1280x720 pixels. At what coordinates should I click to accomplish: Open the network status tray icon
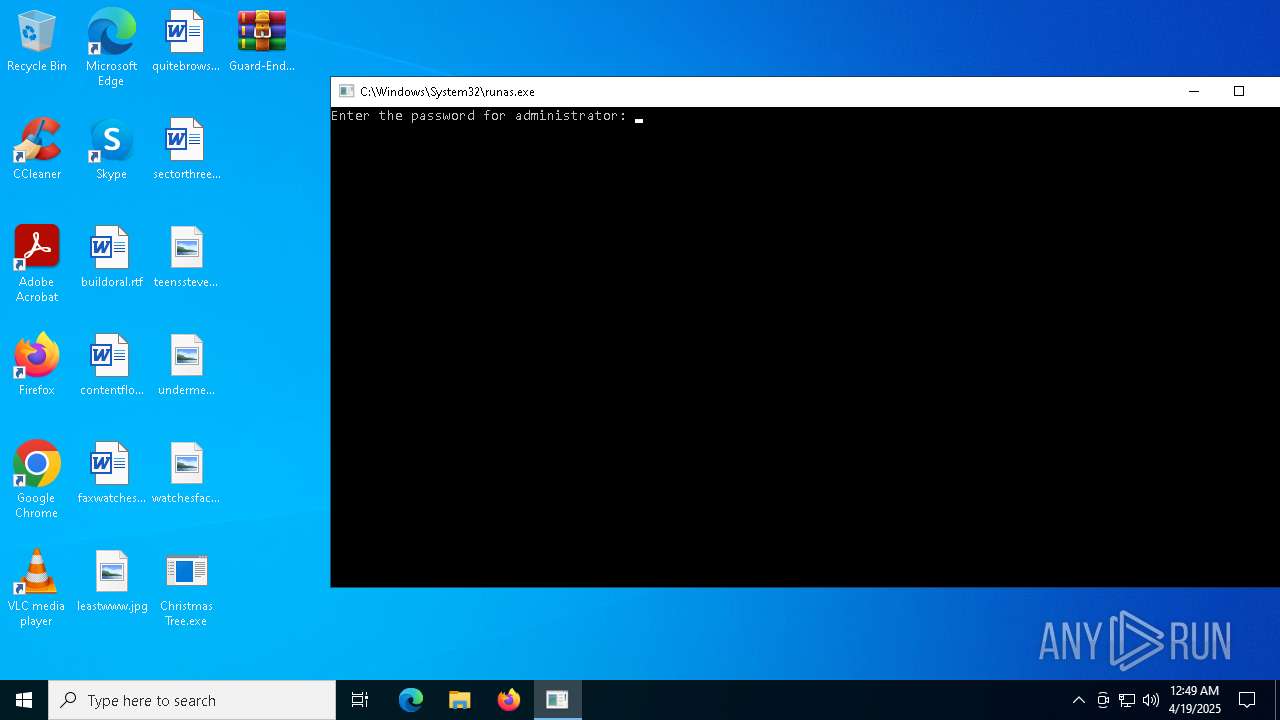pyautogui.click(x=1127, y=700)
